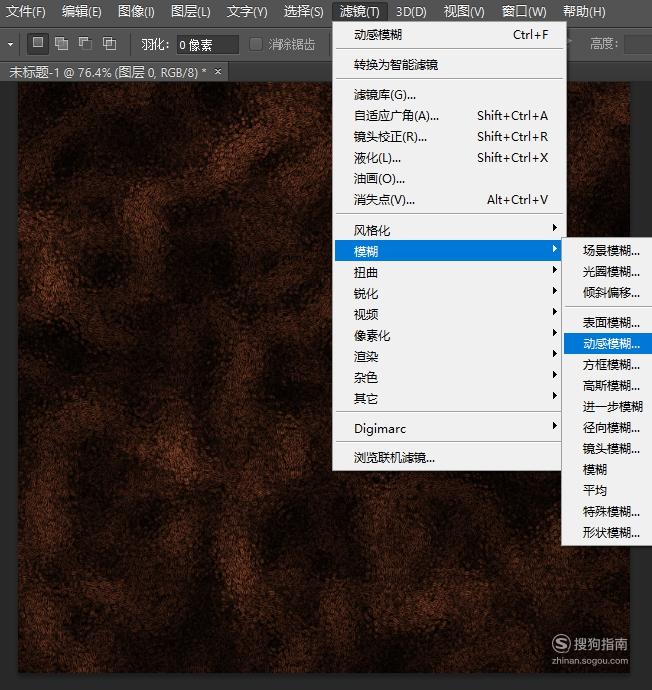
Task: Select the Add to Selection icon
Action: [x=61, y=43]
